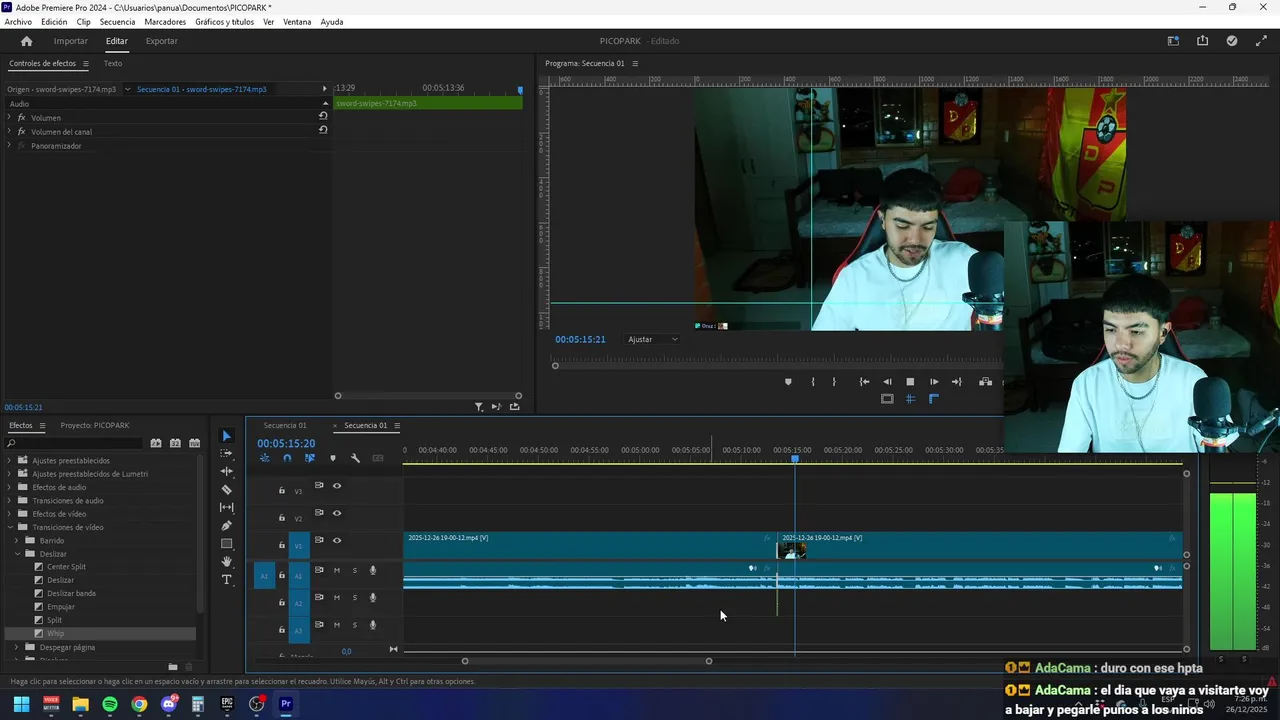Reset the Volumen del canal effect
The width and height of the screenshot is (1280, 720).
(323, 130)
